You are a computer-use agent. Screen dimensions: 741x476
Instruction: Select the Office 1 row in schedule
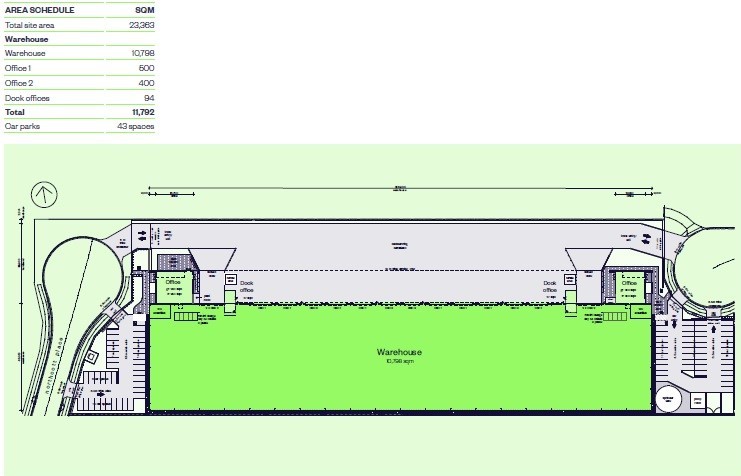[79, 68]
